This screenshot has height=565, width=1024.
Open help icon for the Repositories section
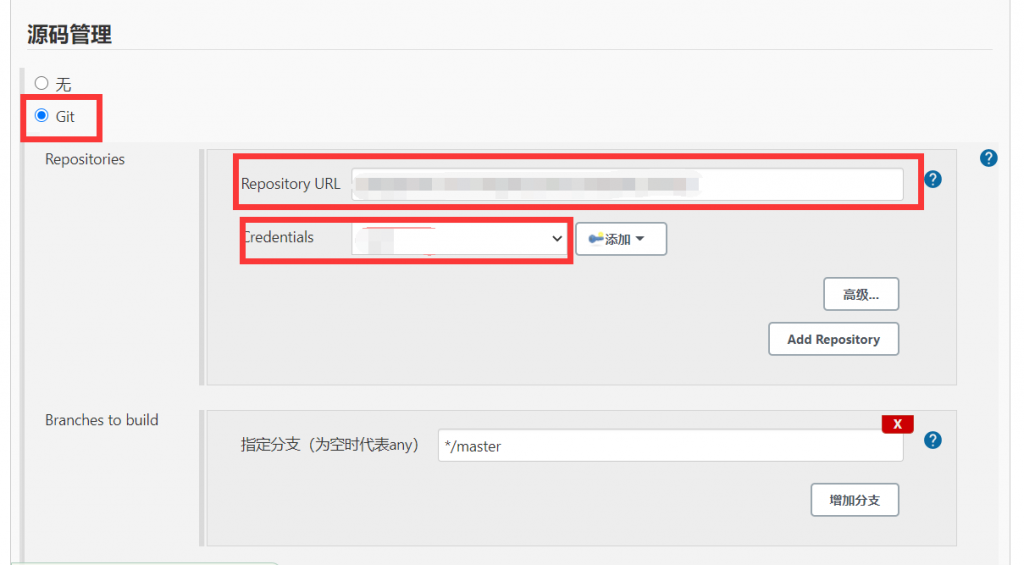[x=988, y=158]
